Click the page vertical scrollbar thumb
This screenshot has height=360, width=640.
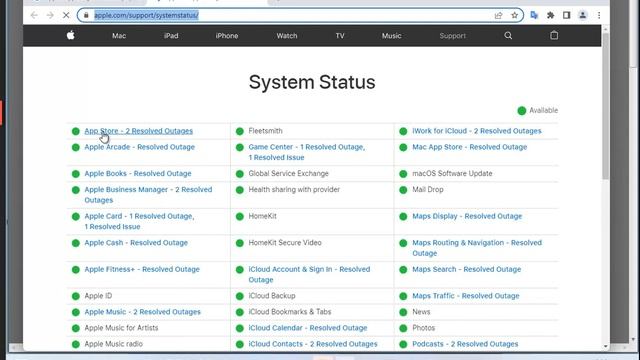click(x=605, y=106)
